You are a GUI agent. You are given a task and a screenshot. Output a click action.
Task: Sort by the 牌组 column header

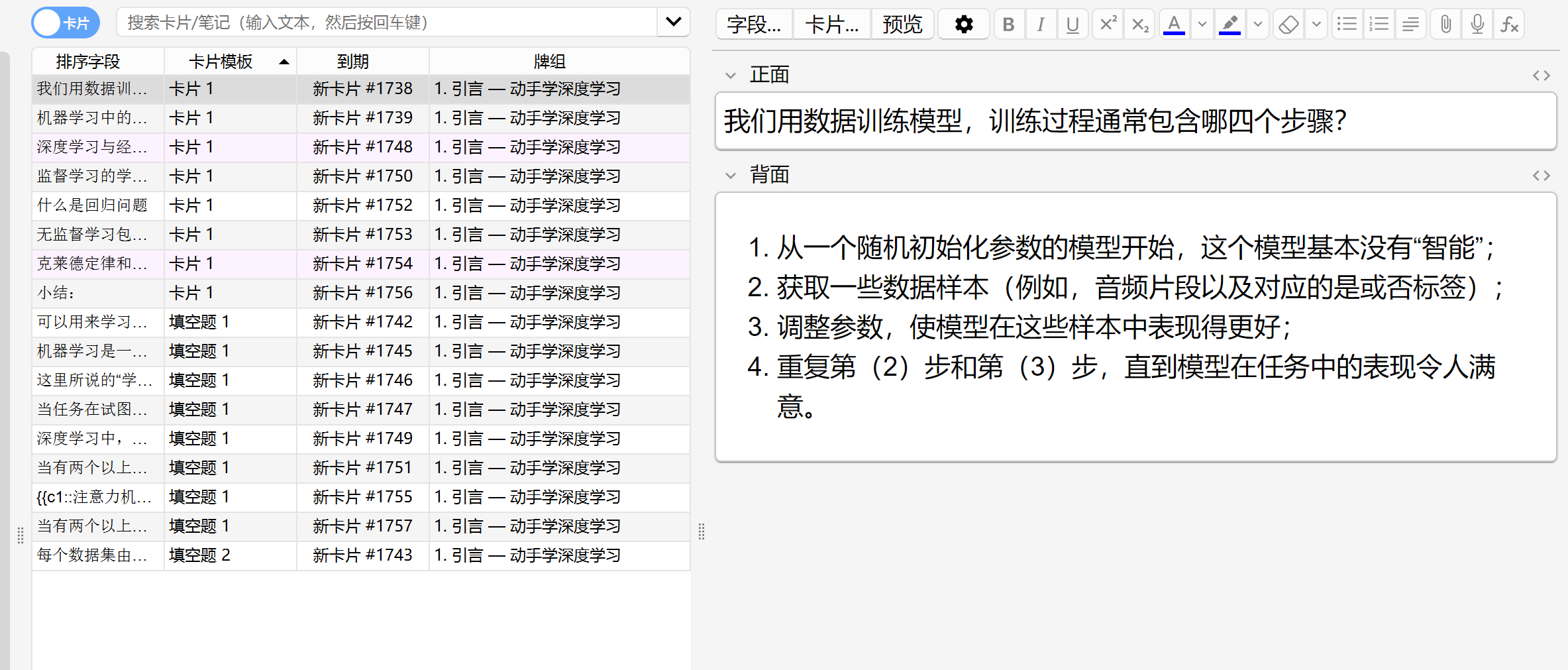point(550,62)
